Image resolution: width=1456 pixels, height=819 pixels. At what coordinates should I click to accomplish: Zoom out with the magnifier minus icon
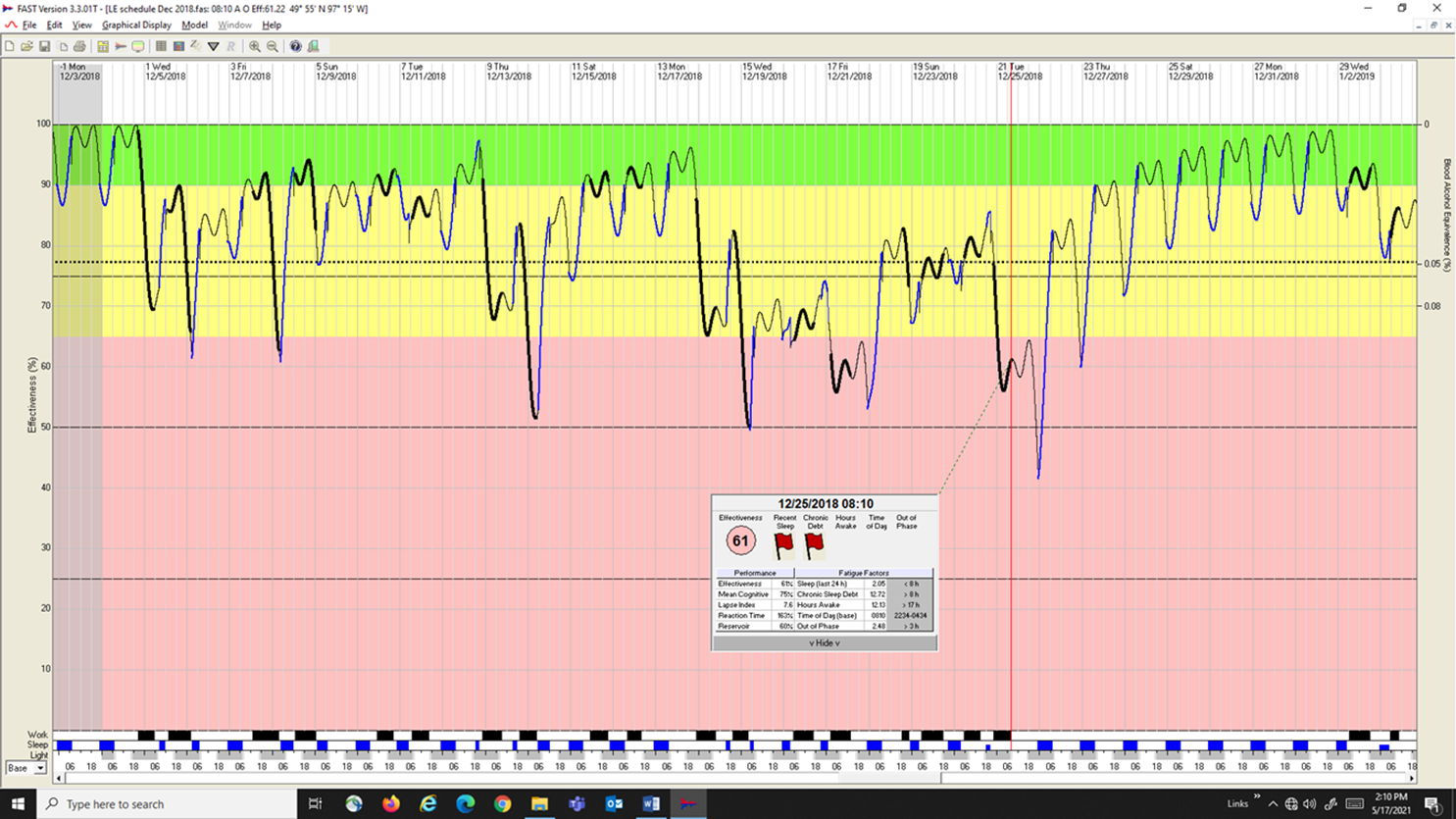pyautogui.click(x=273, y=46)
